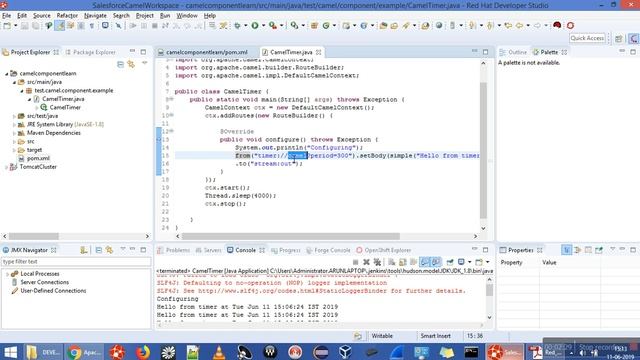The width and height of the screenshot is (640, 360).
Task: Open dropdown arrow next to New icon
Action: [x=16, y=26]
